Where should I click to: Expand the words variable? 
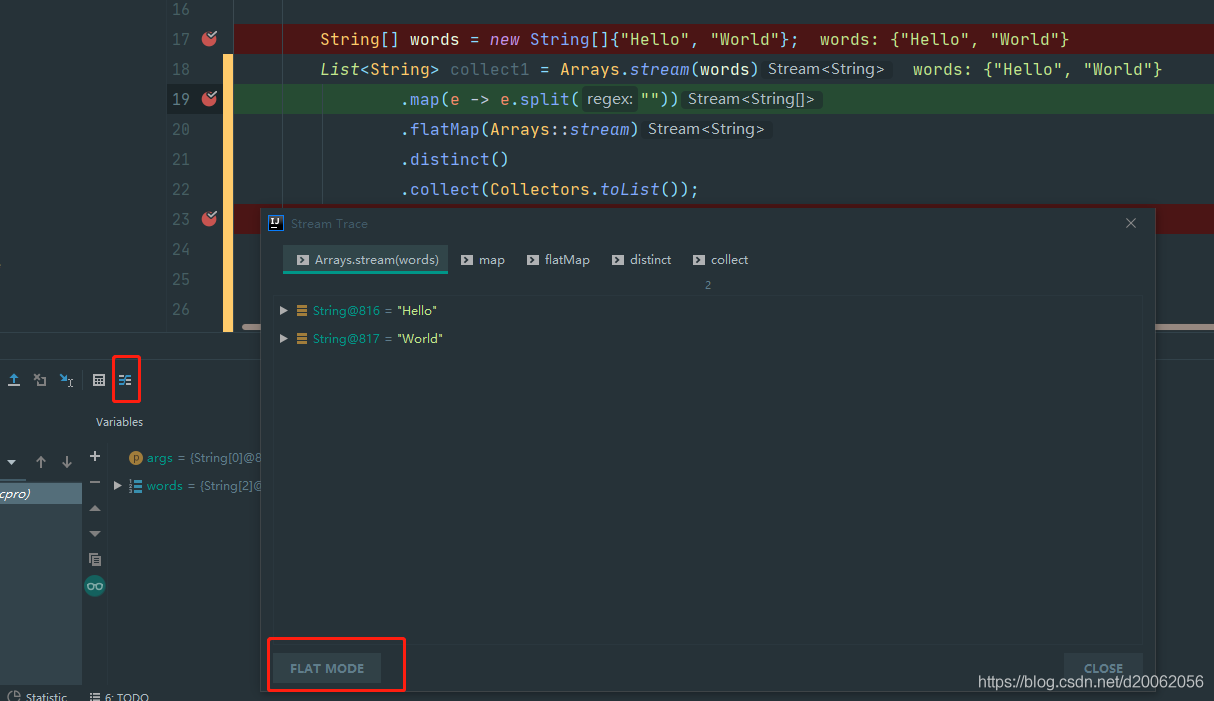pyautogui.click(x=117, y=485)
